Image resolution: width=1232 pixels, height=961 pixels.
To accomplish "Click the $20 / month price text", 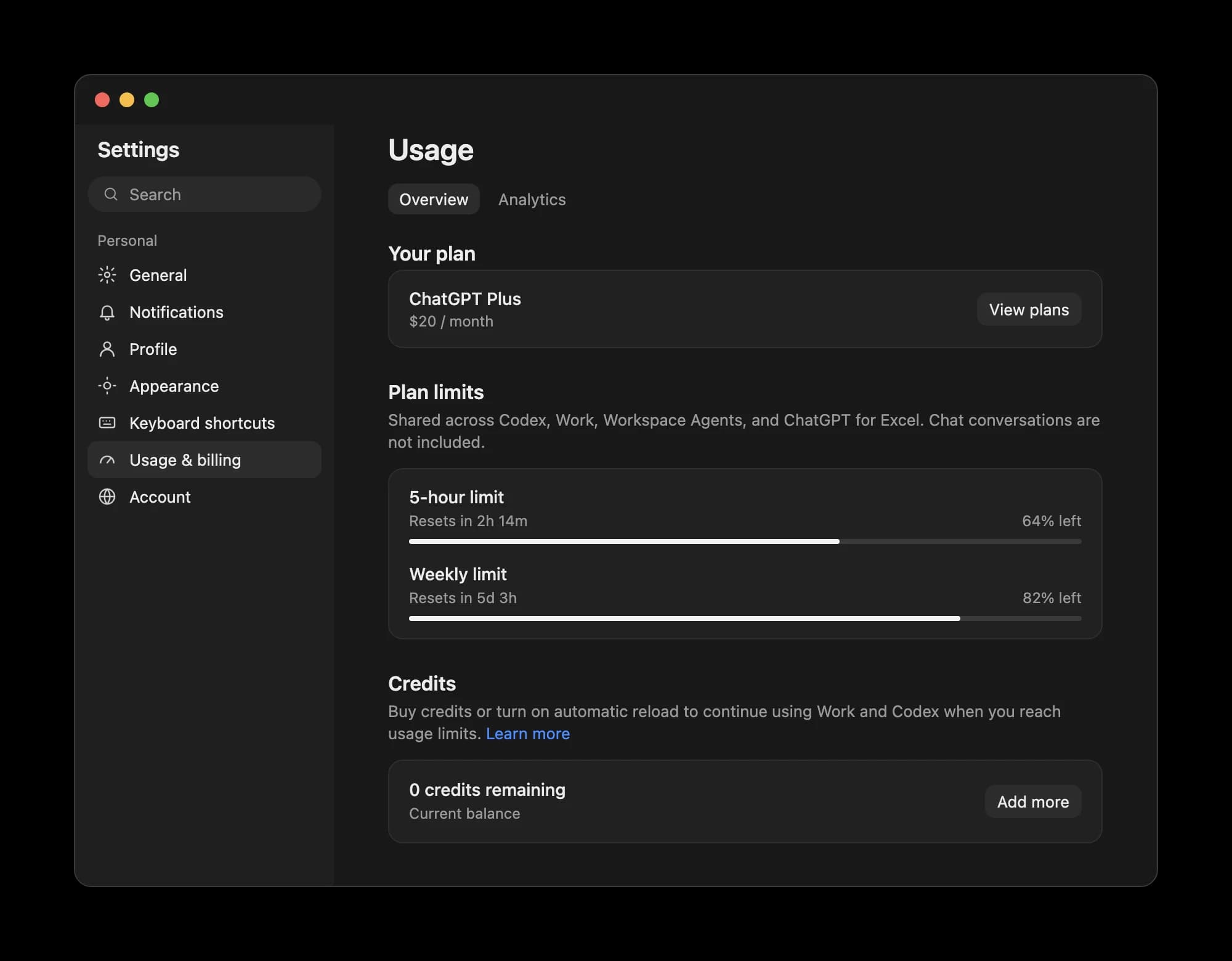I will tap(451, 322).
